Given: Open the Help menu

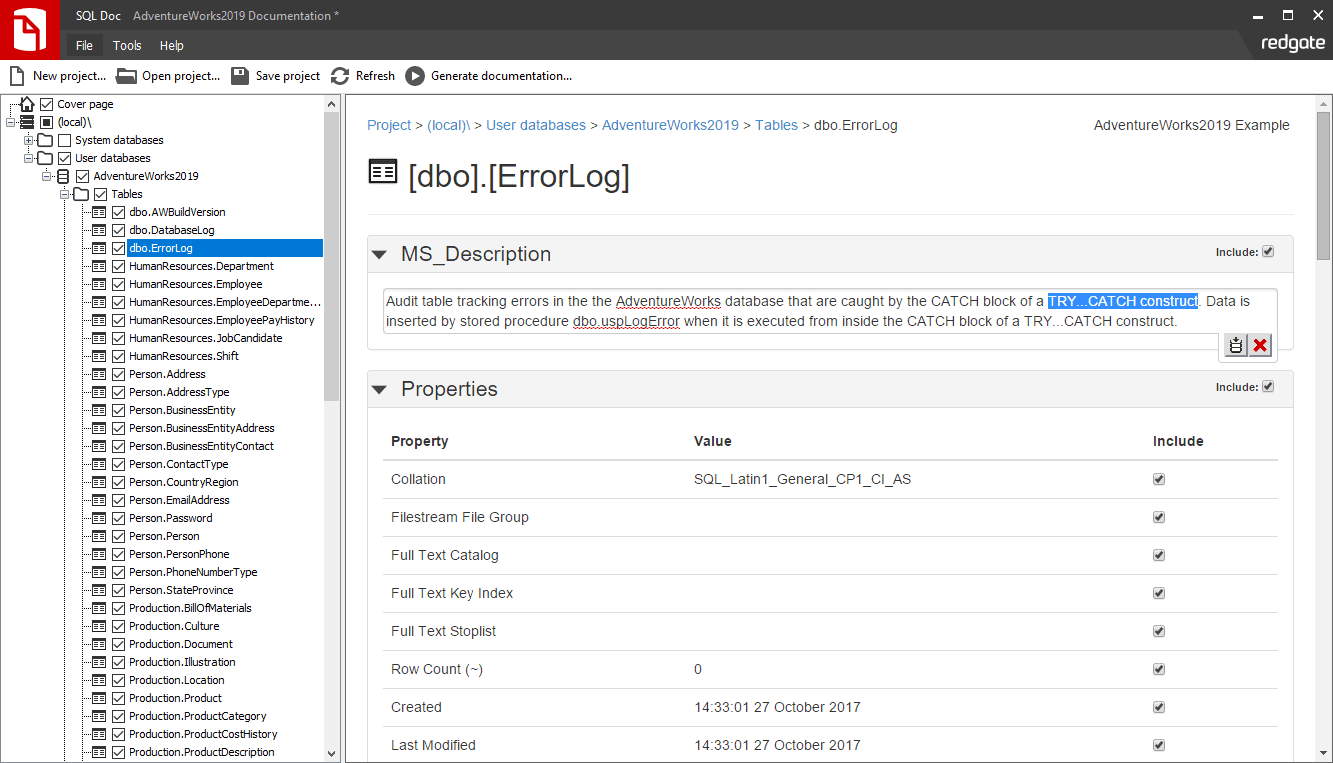Looking at the screenshot, I should 171,45.
